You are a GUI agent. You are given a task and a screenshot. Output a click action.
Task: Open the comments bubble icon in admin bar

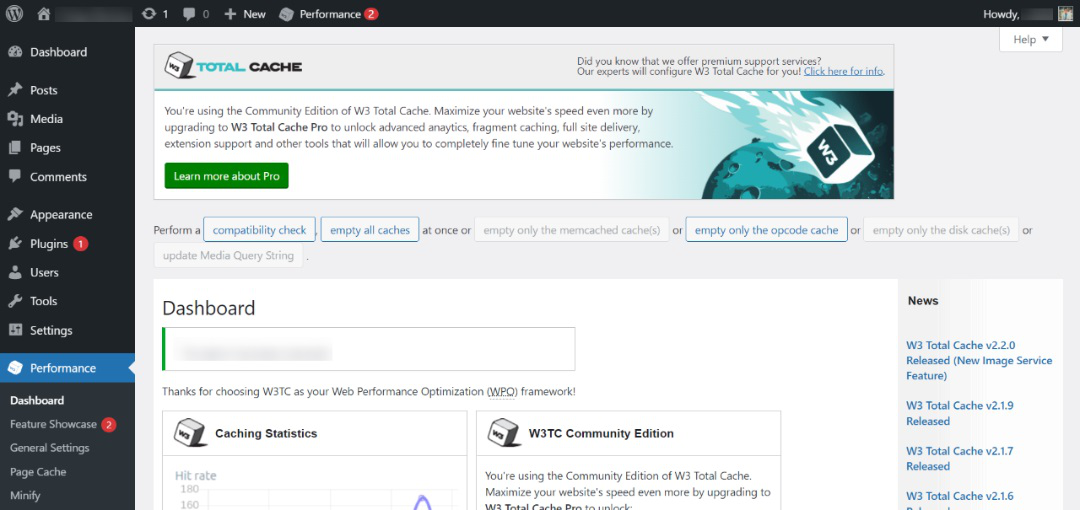(x=189, y=14)
